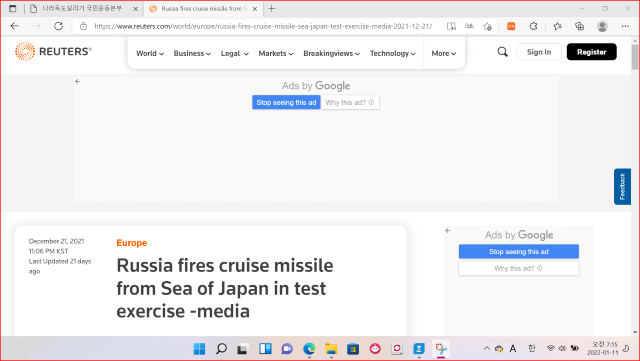The width and height of the screenshot is (640, 361).
Task: Open File Explorer from the taskbar
Action: [x=331, y=349]
